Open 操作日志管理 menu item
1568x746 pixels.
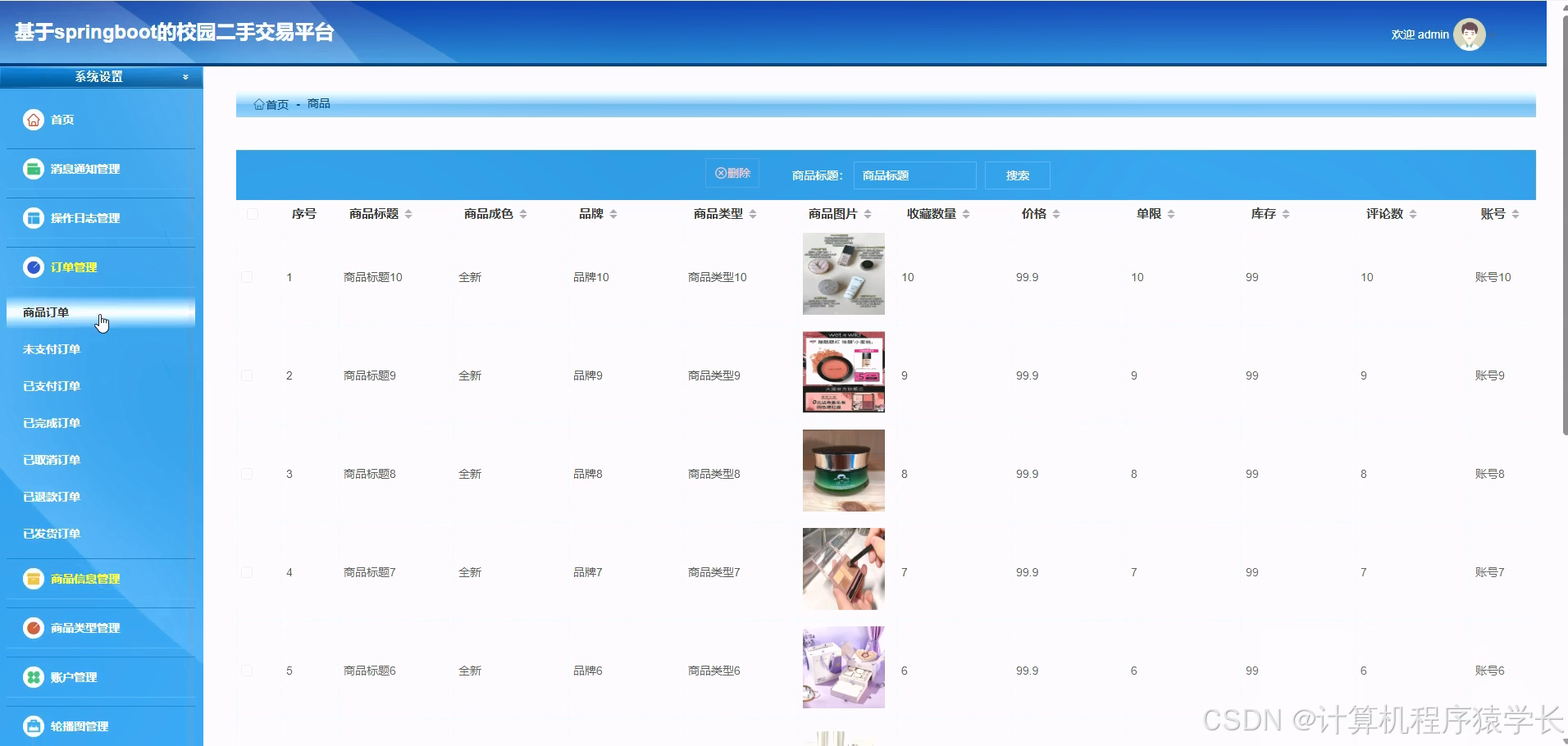[x=85, y=218]
